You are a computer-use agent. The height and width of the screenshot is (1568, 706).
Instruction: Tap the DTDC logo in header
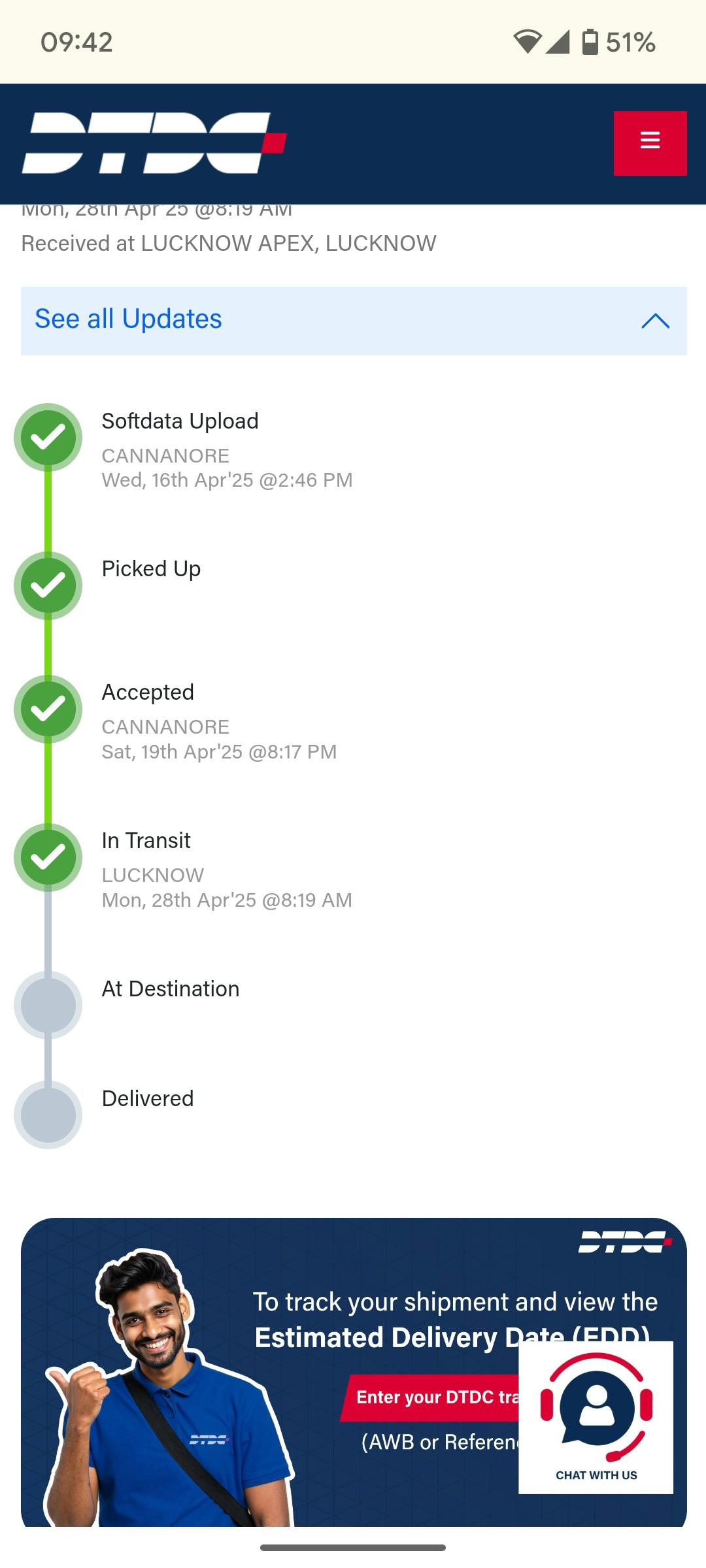tap(154, 143)
